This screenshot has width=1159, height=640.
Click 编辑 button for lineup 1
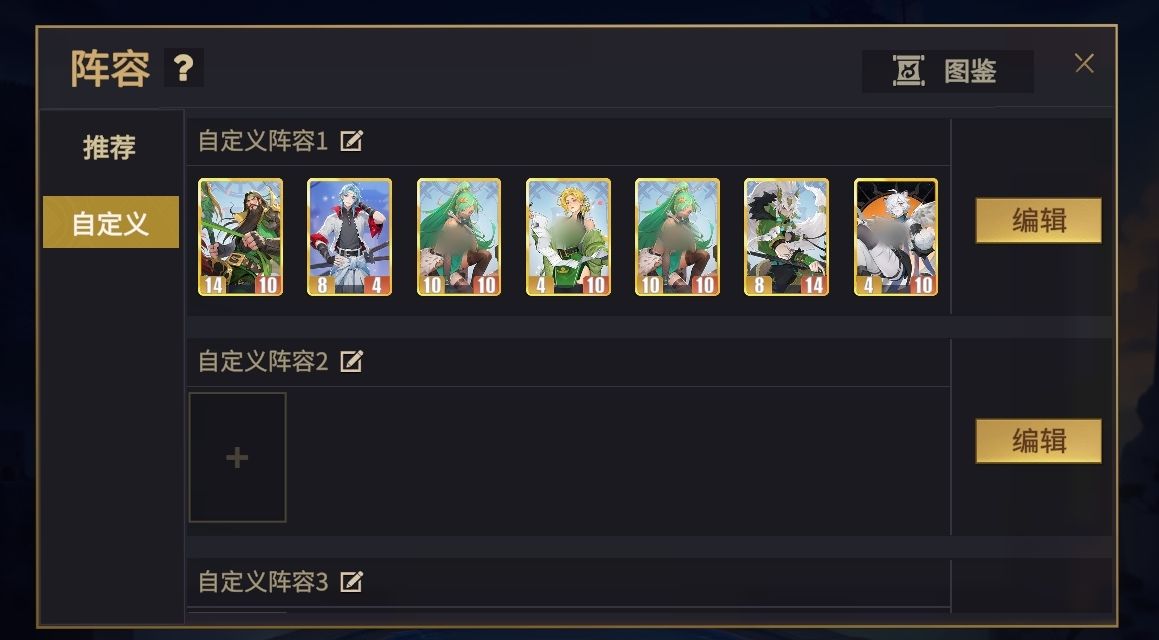pos(1039,220)
